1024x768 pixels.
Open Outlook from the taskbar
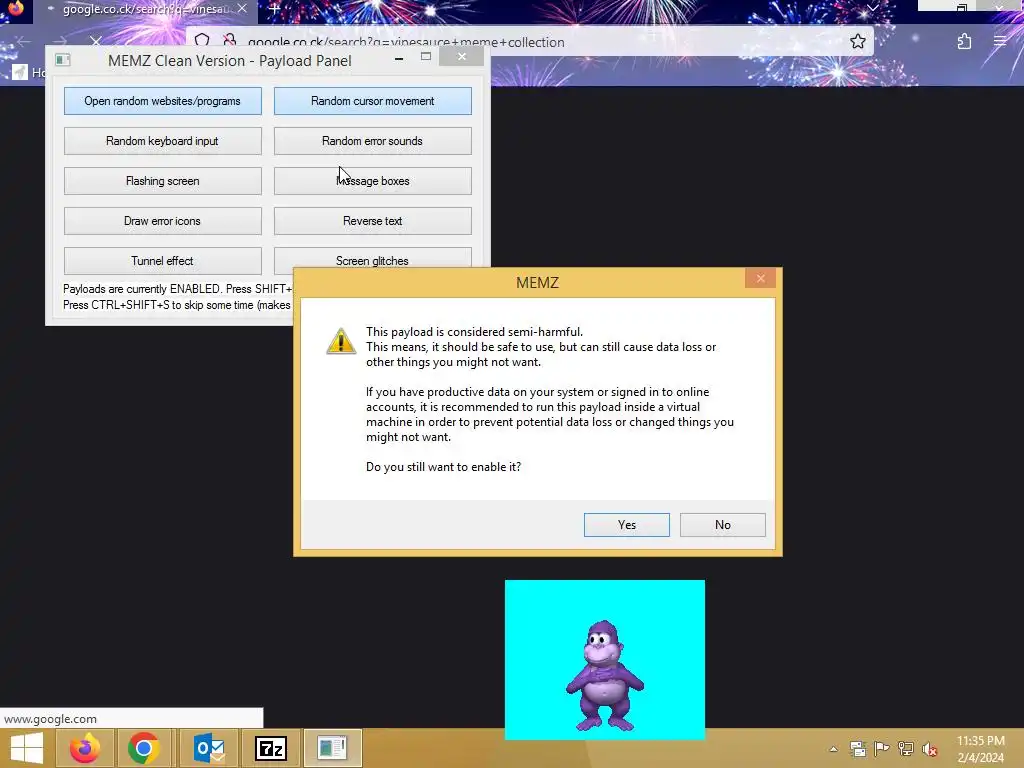click(209, 748)
